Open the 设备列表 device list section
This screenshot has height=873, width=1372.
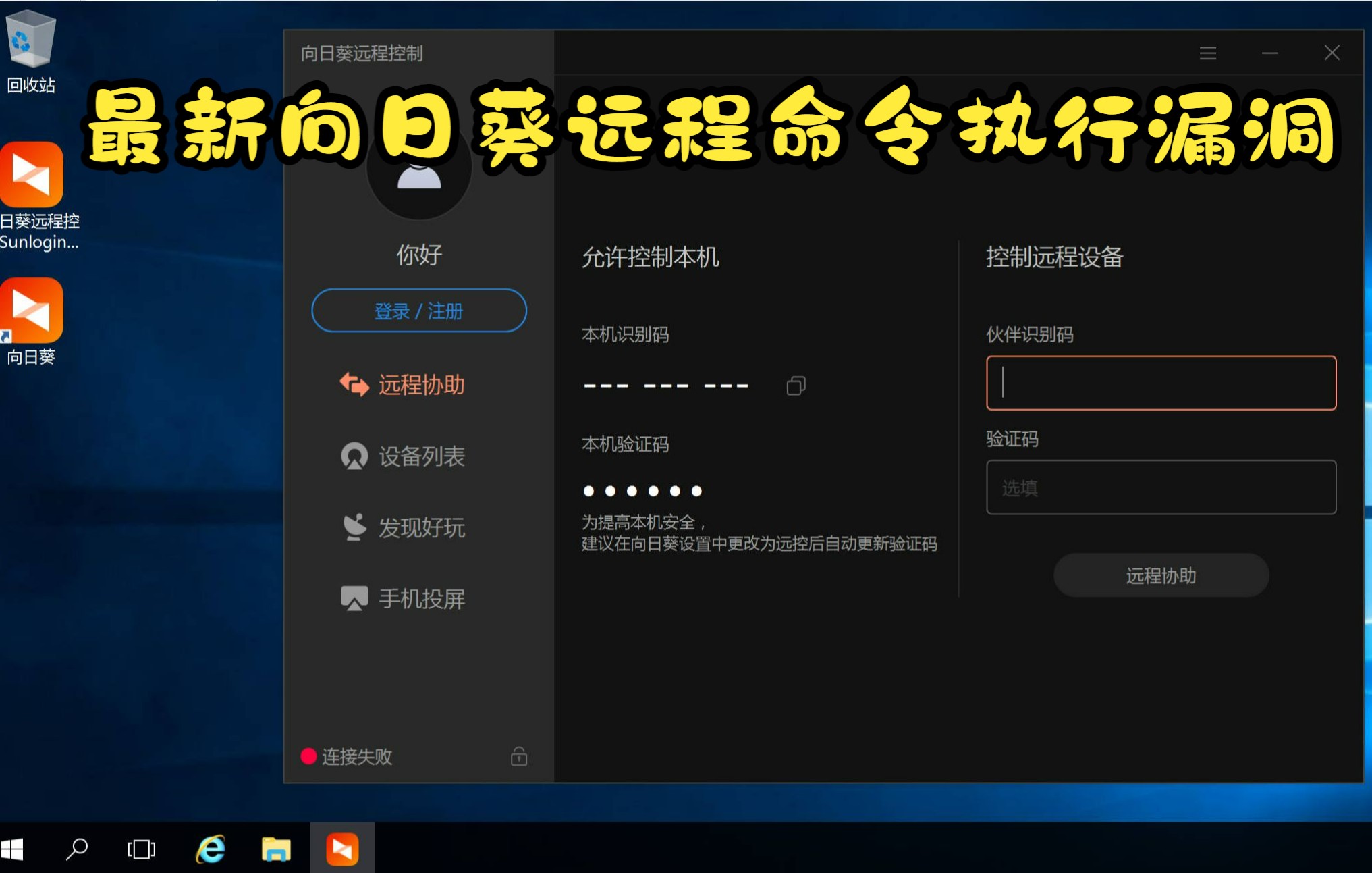pos(402,456)
